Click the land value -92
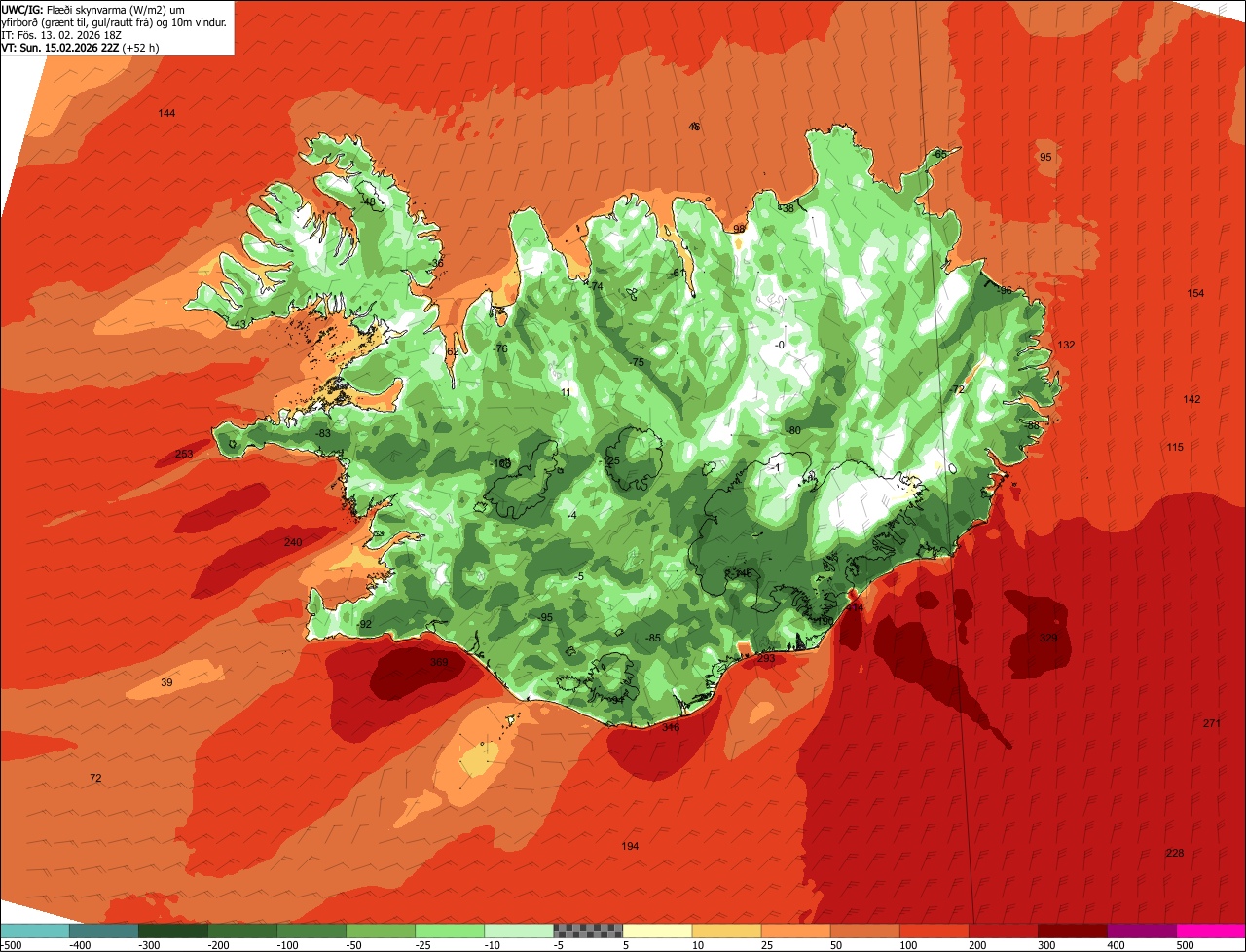Image resolution: width=1246 pixels, height=952 pixels. (x=364, y=625)
